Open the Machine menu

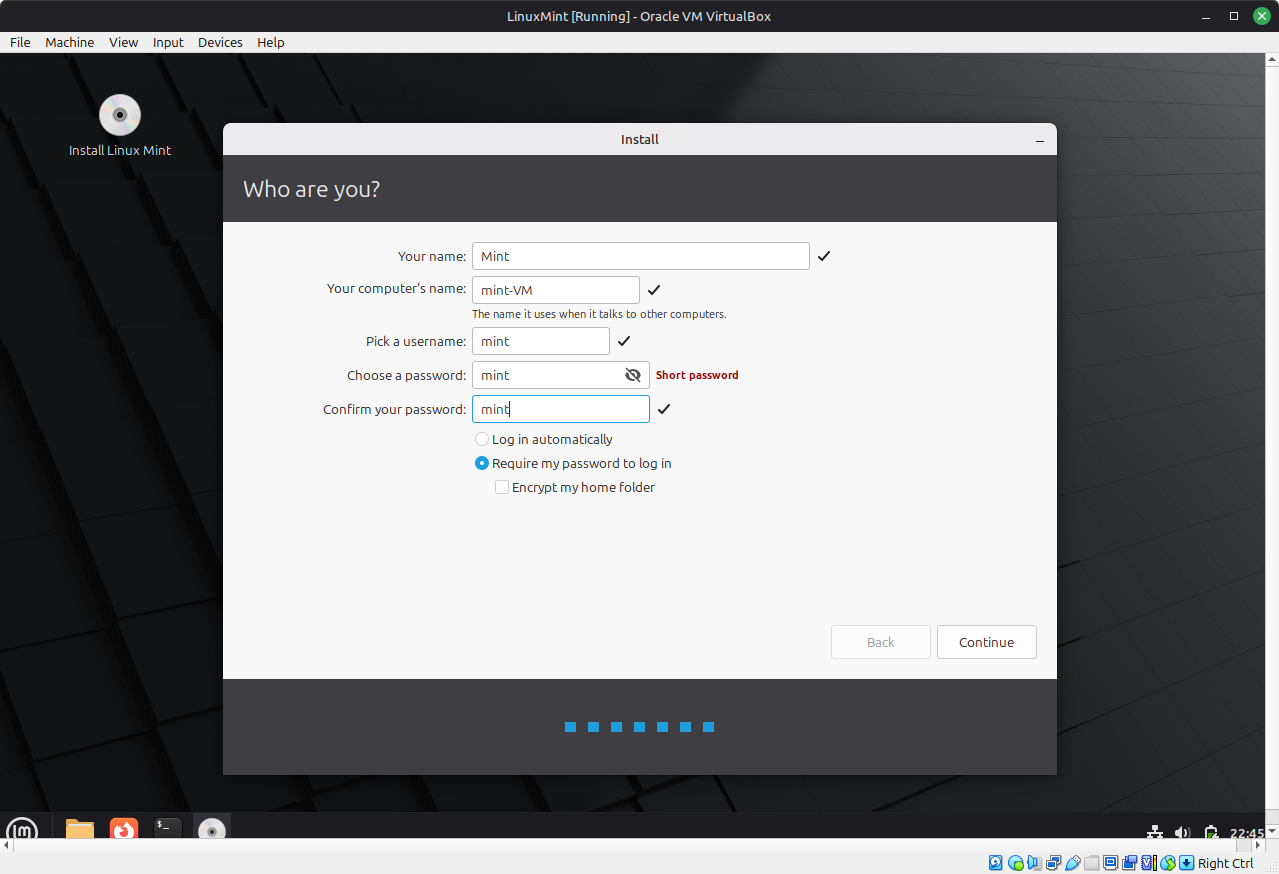(x=70, y=42)
